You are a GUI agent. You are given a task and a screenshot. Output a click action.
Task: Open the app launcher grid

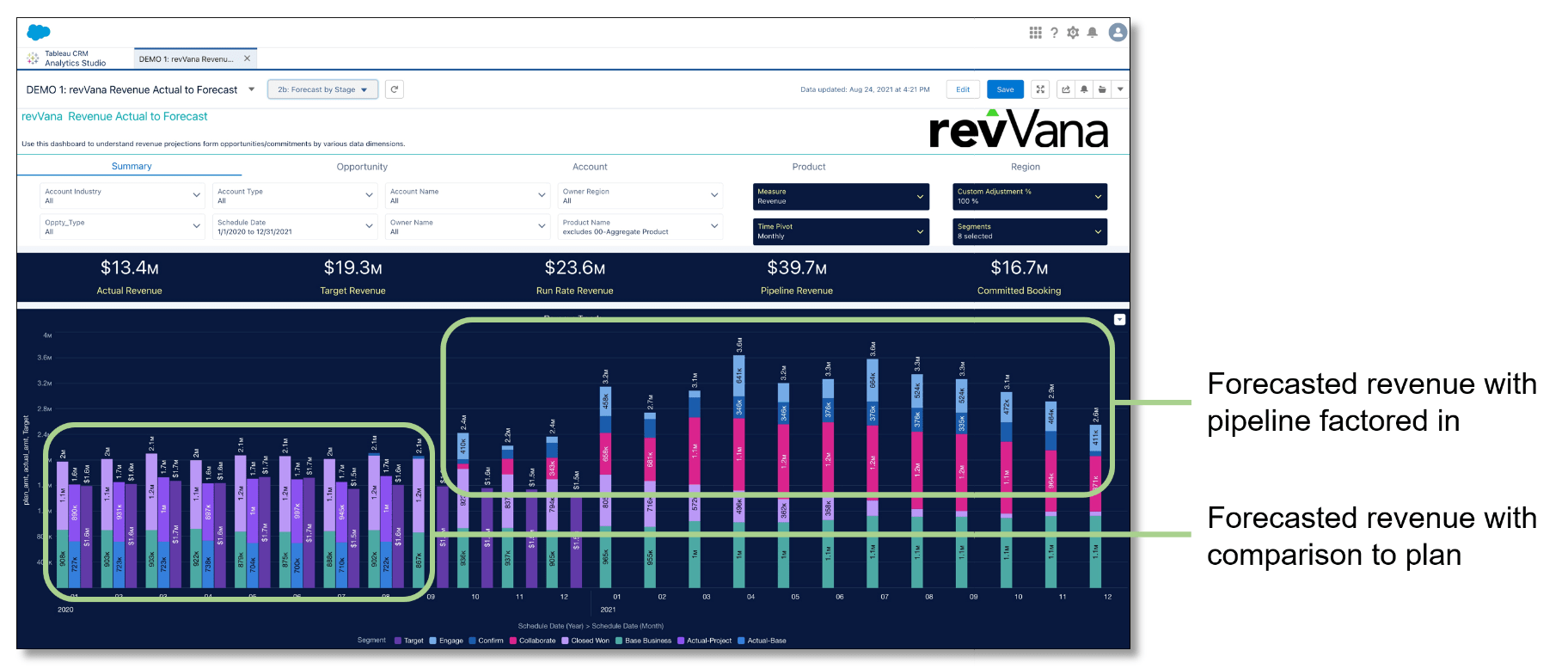tap(1035, 33)
